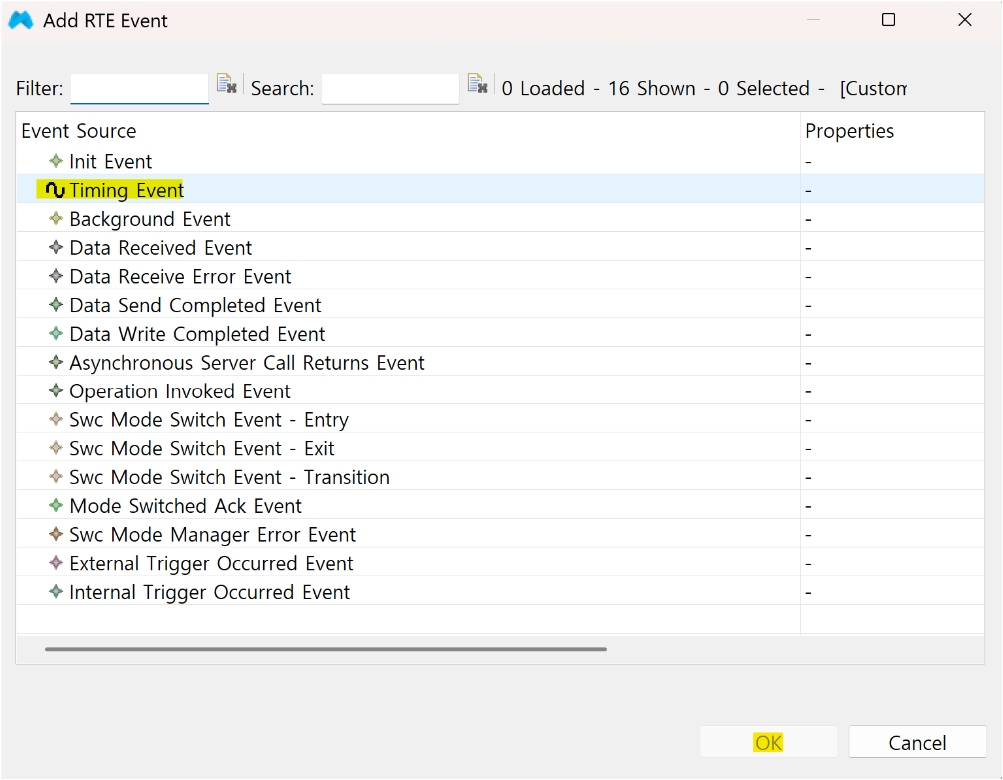The height and width of the screenshot is (780, 1003).
Task: Click the Swc Mode Switch Event - Exit icon
Action: 56,448
